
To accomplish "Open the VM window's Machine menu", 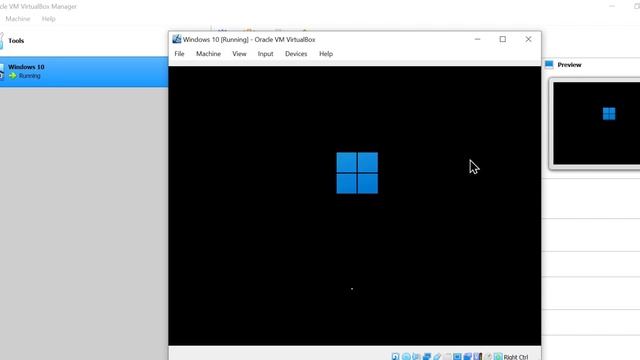I will [208, 54].
